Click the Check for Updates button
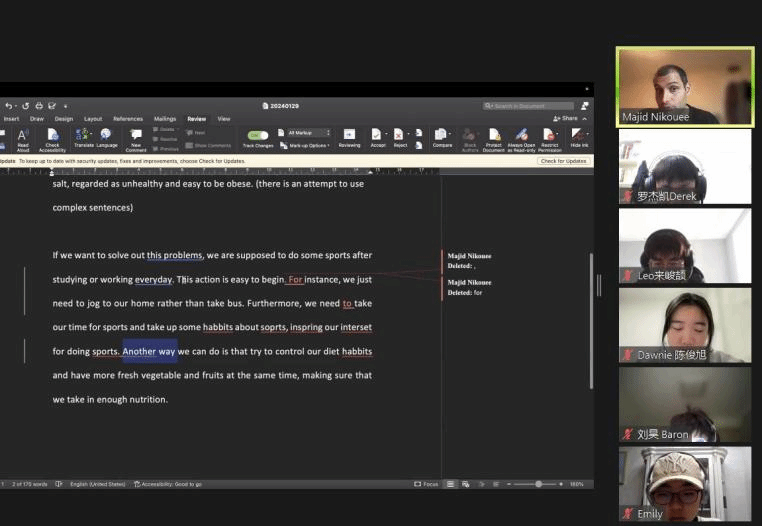Screen dimensions: 762x526 [x=563, y=161]
